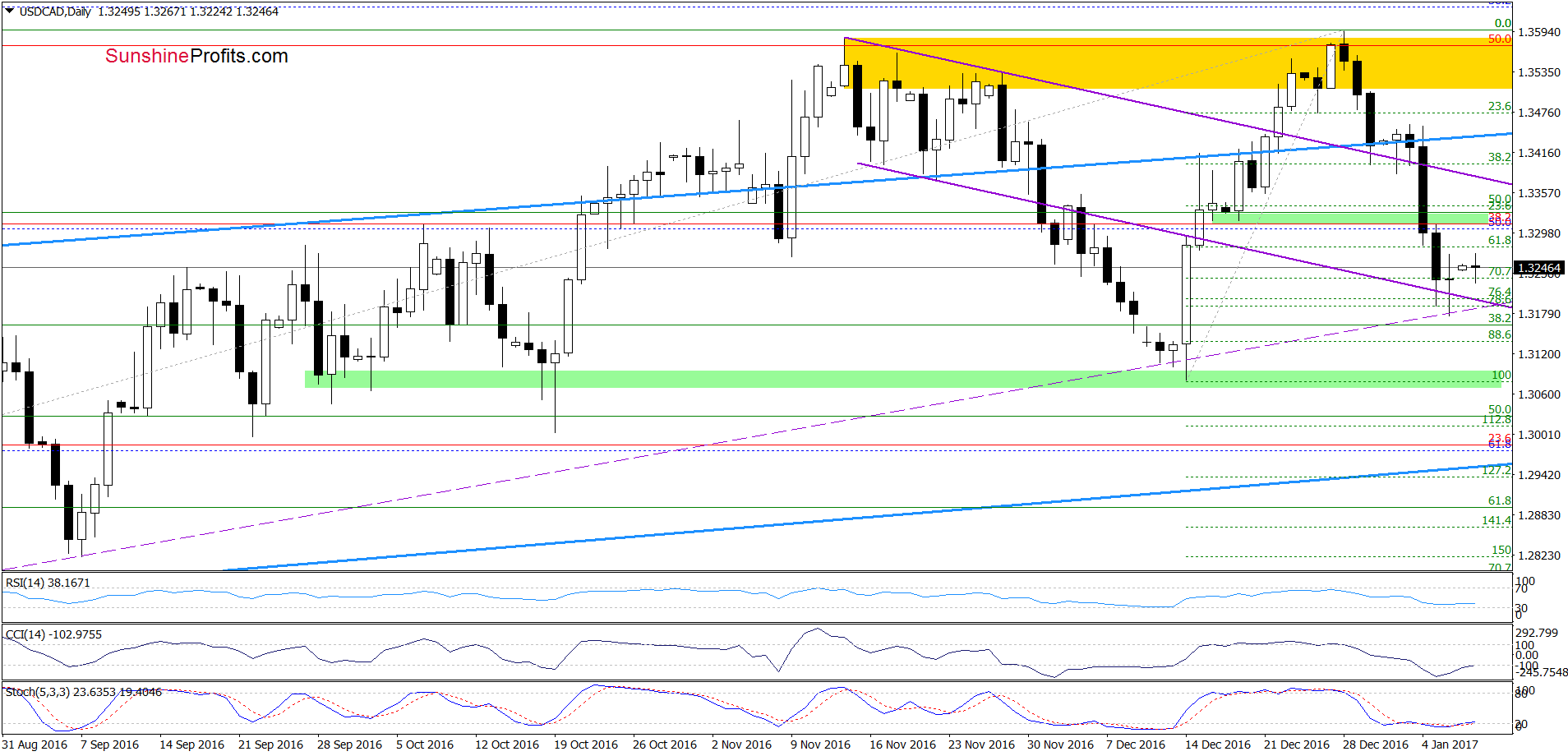Image resolution: width=1568 pixels, height=756 pixels.
Task: Click the 7 Sep 2016 date label
Action: 110,744
